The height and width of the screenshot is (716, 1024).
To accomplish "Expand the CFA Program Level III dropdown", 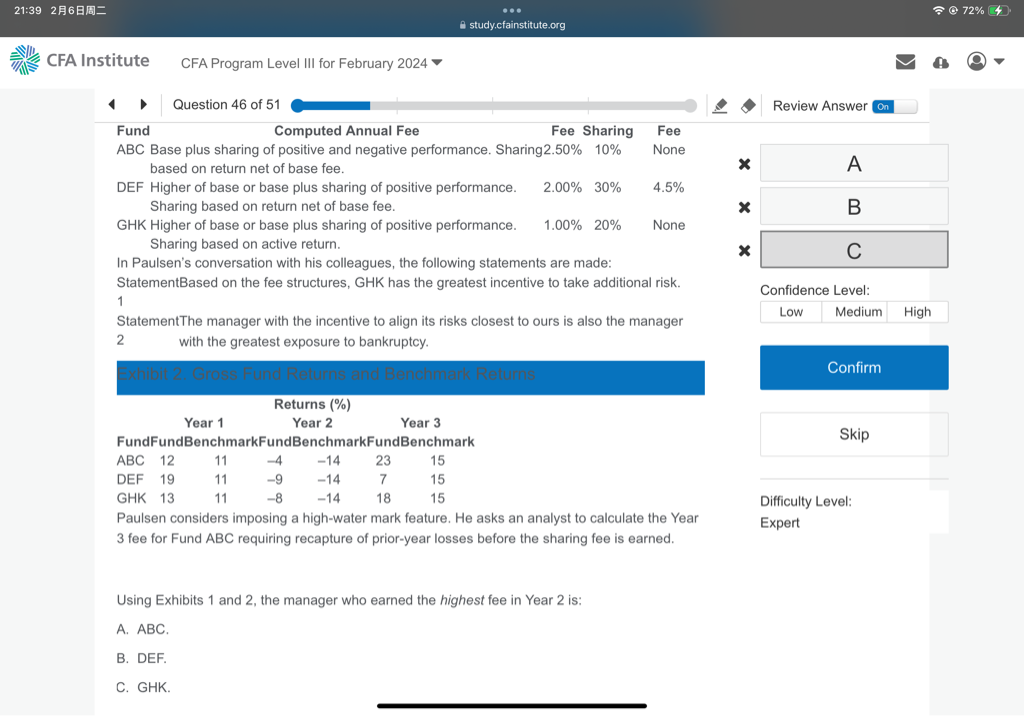I will pyautogui.click(x=312, y=63).
